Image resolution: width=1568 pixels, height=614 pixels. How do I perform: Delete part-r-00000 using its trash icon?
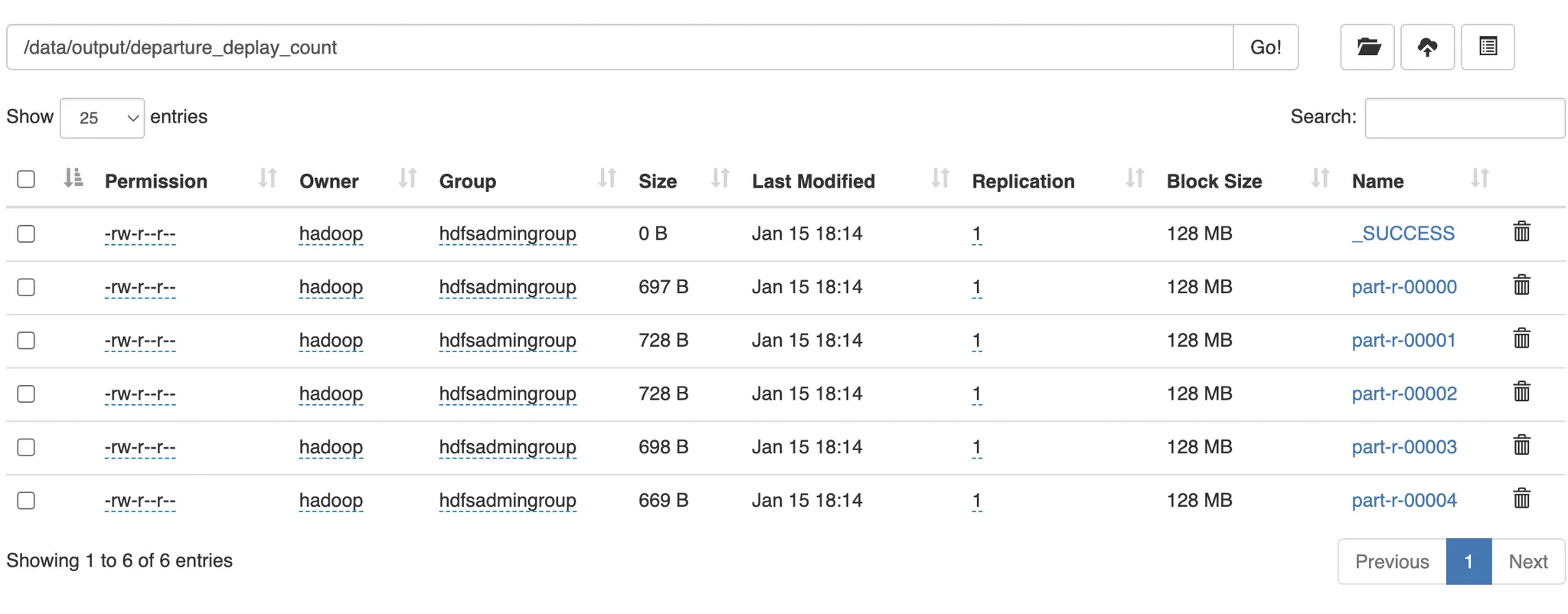(x=1521, y=286)
